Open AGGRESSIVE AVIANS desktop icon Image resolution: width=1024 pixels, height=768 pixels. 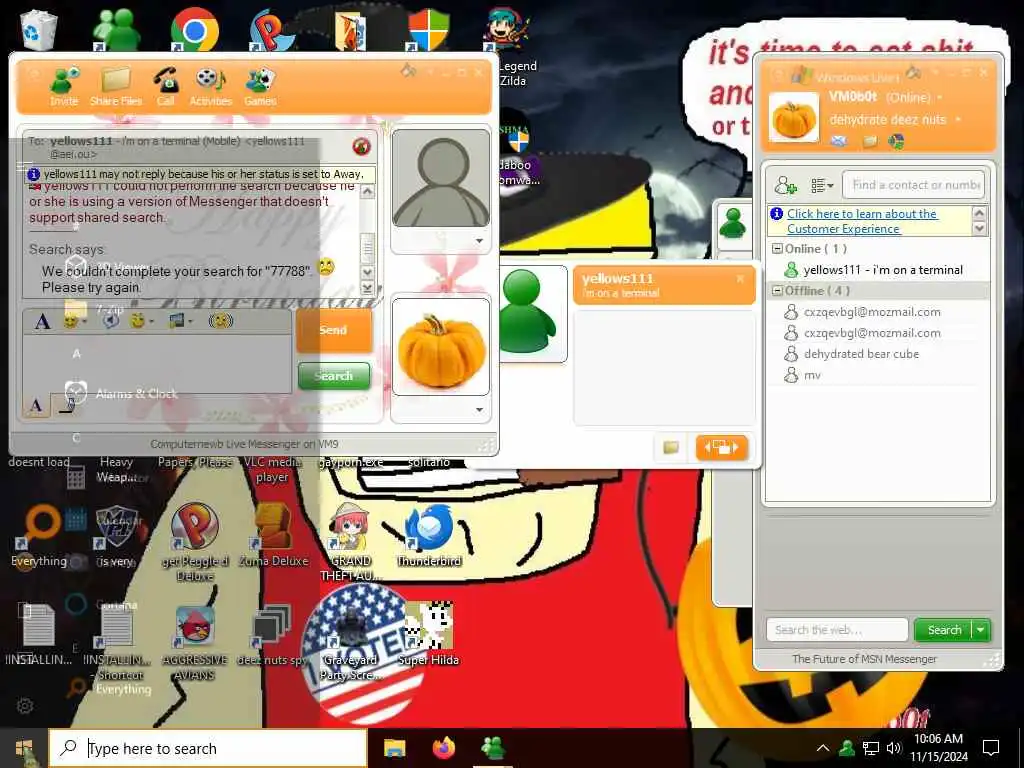195,643
